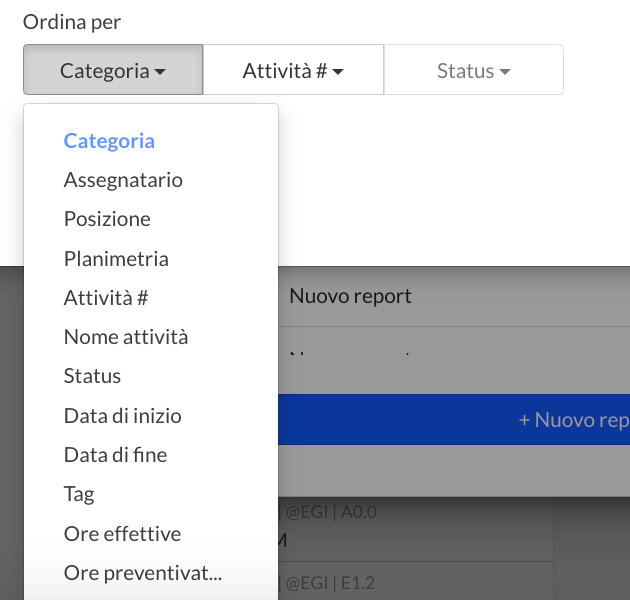This screenshot has height=600, width=630.
Task: Select Ore effettive option
Action: click(122, 534)
